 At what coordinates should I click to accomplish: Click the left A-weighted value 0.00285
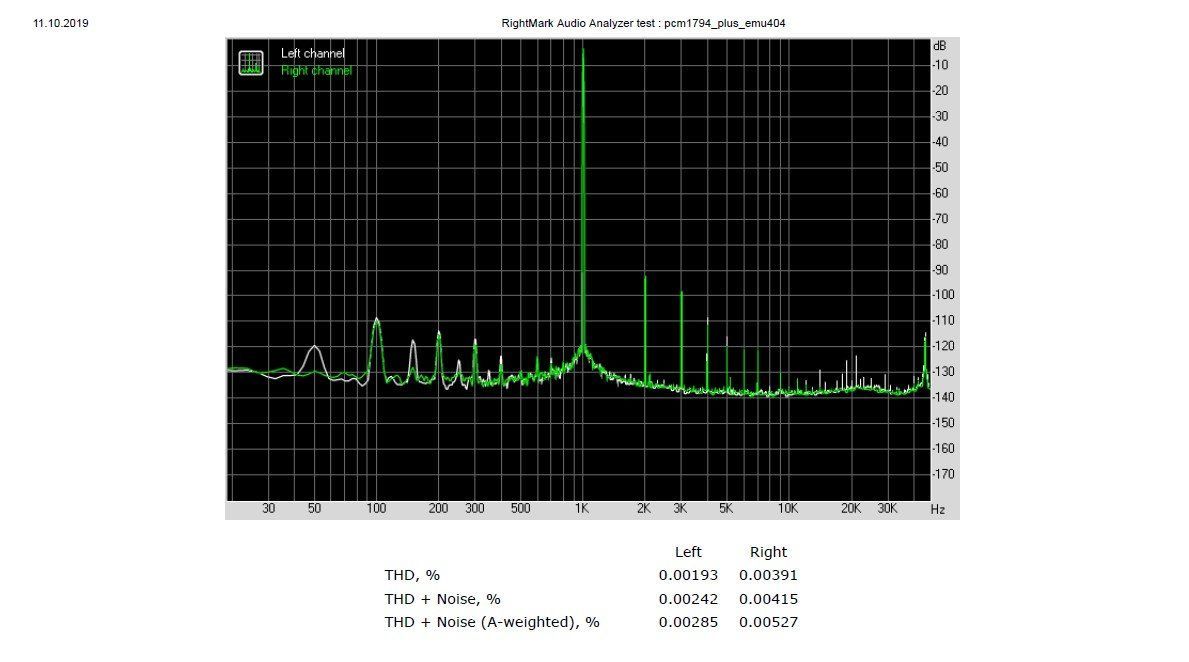[x=688, y=622]
